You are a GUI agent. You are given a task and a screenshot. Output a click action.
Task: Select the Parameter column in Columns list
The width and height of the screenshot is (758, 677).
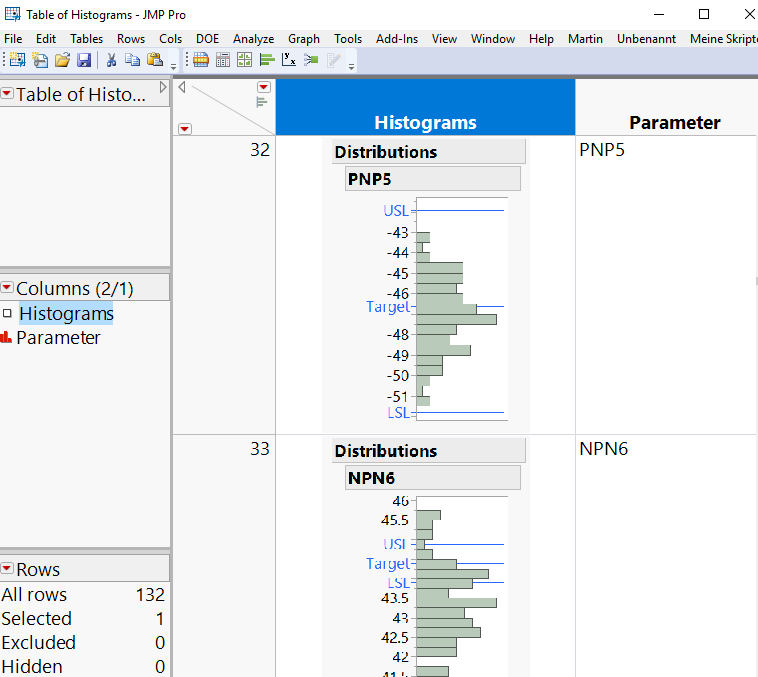point(58,338)
